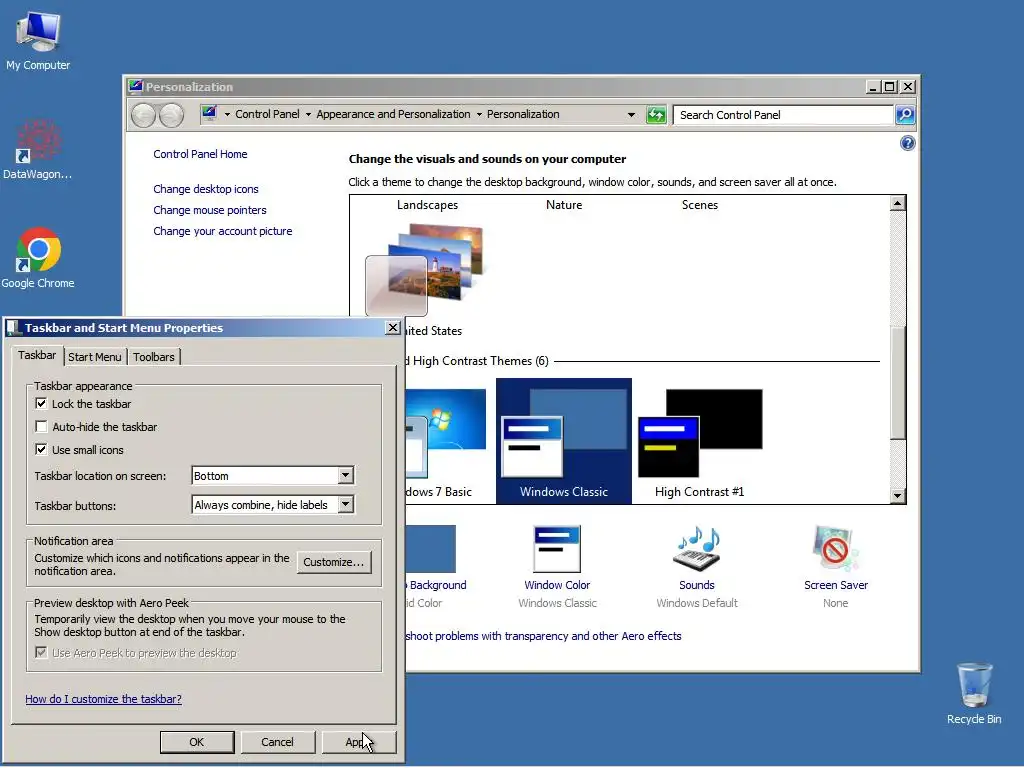
Task: Select the Taskbar tab
Action: 37,355
